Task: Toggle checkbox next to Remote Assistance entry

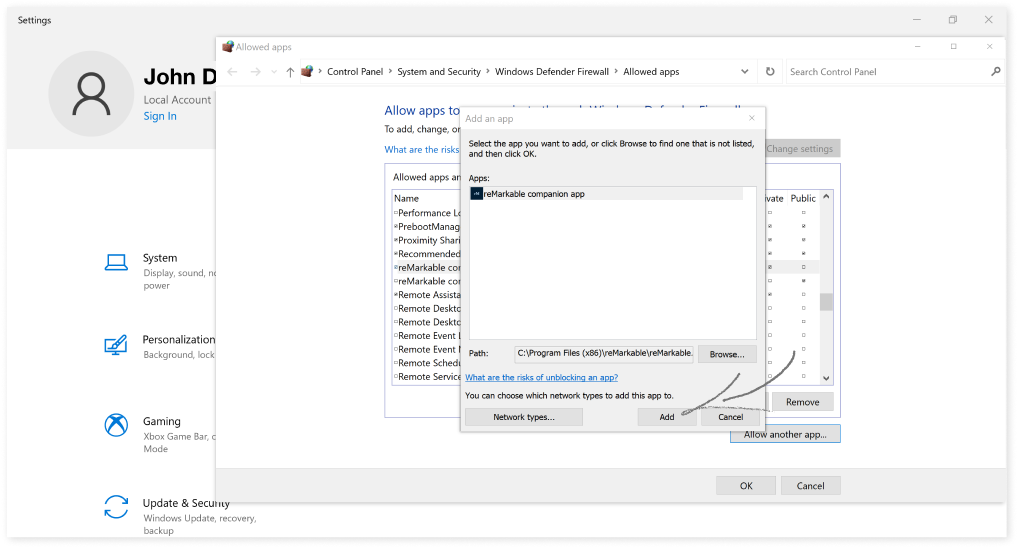Action: (x=397, y=295)
